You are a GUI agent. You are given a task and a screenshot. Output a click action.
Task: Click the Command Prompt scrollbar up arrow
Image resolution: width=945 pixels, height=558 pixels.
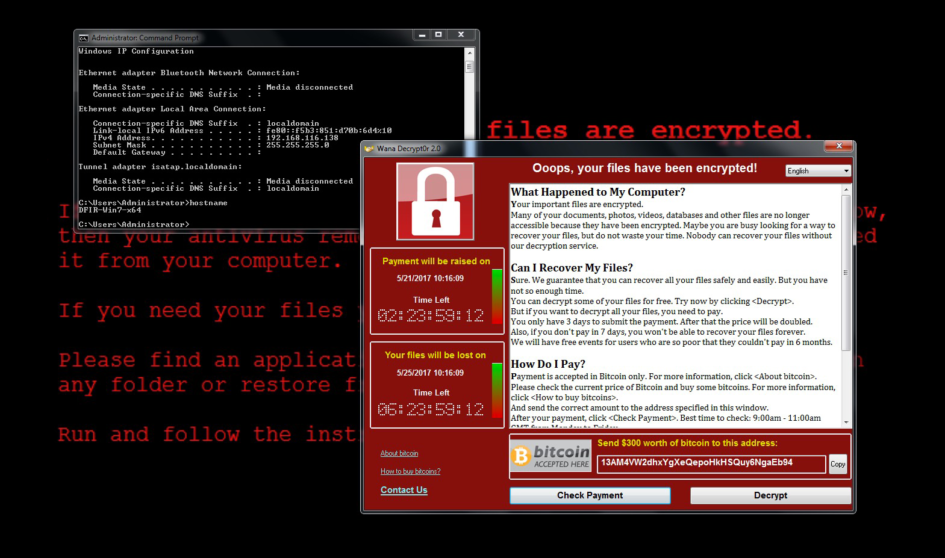click(469, 54)
